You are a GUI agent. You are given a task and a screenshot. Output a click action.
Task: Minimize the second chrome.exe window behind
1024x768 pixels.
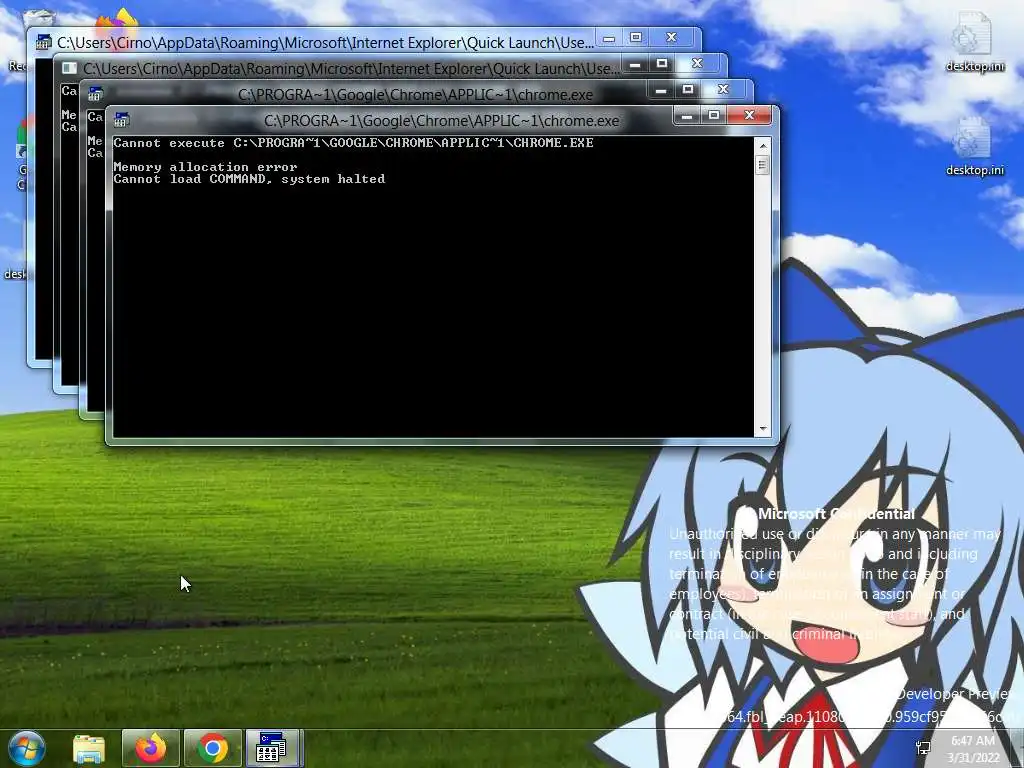tap(660, 90)
